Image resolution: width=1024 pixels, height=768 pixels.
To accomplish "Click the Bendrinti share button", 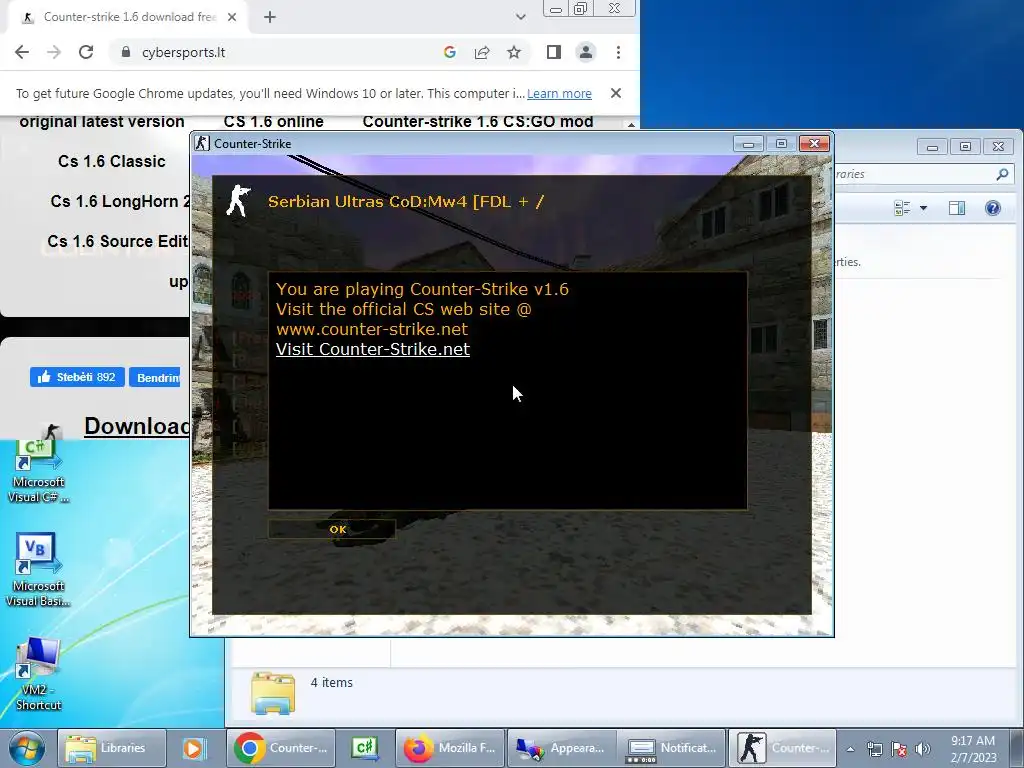I will pos(155,377).
